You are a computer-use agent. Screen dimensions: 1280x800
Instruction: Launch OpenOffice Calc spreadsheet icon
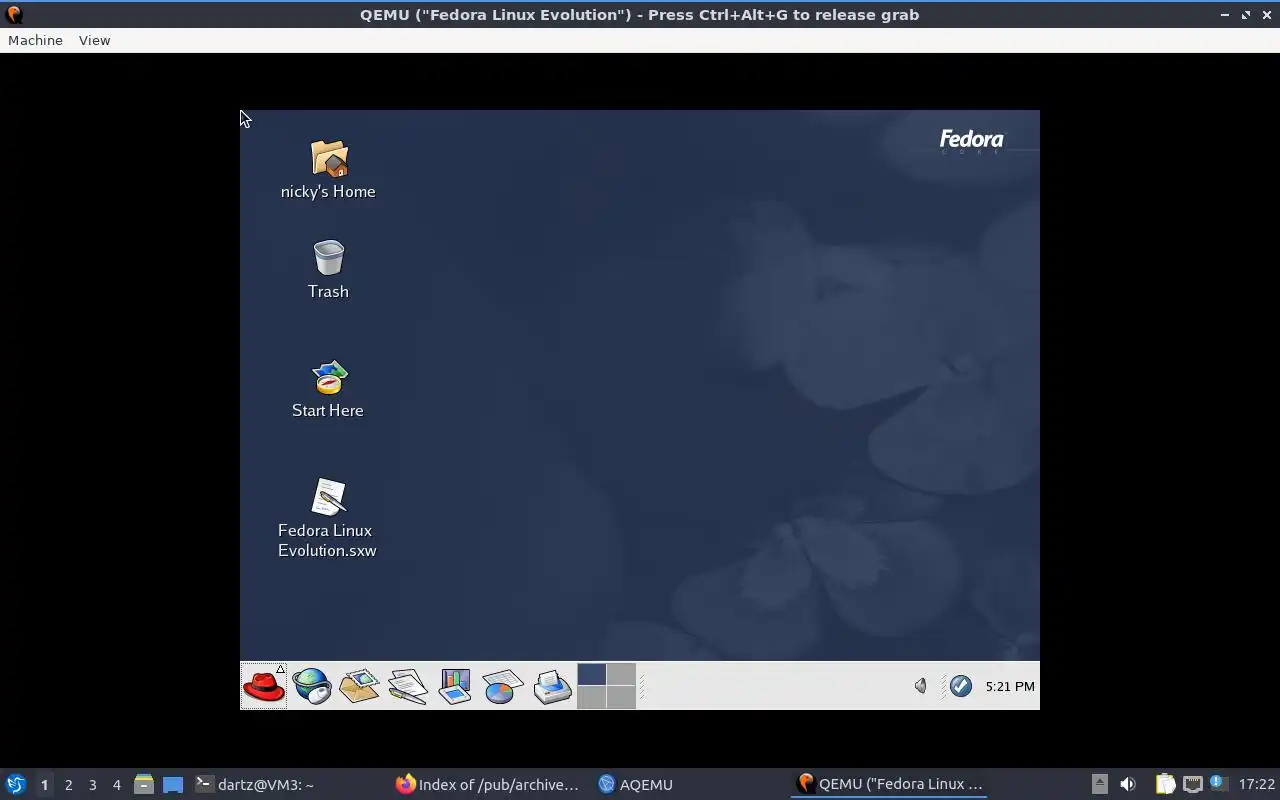(x=503, y=686)
